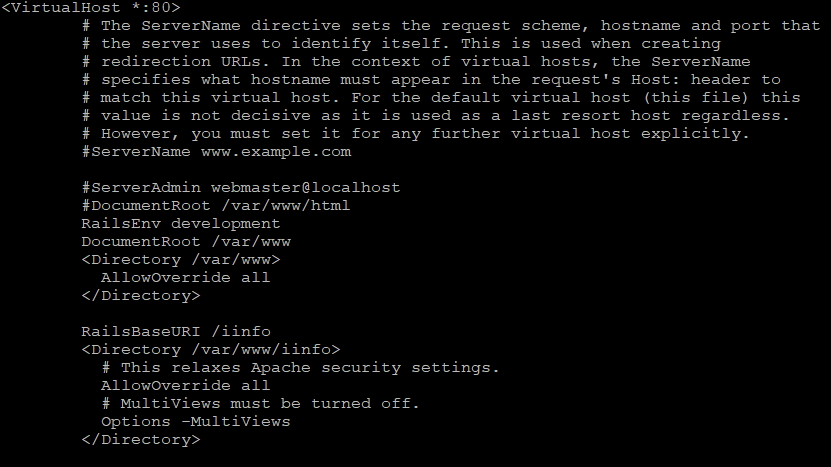The width and height of the screenshot is (831, 467).
Task: Click the Directory /var/www/iinfo opening tag
Action: click(211, 350)
